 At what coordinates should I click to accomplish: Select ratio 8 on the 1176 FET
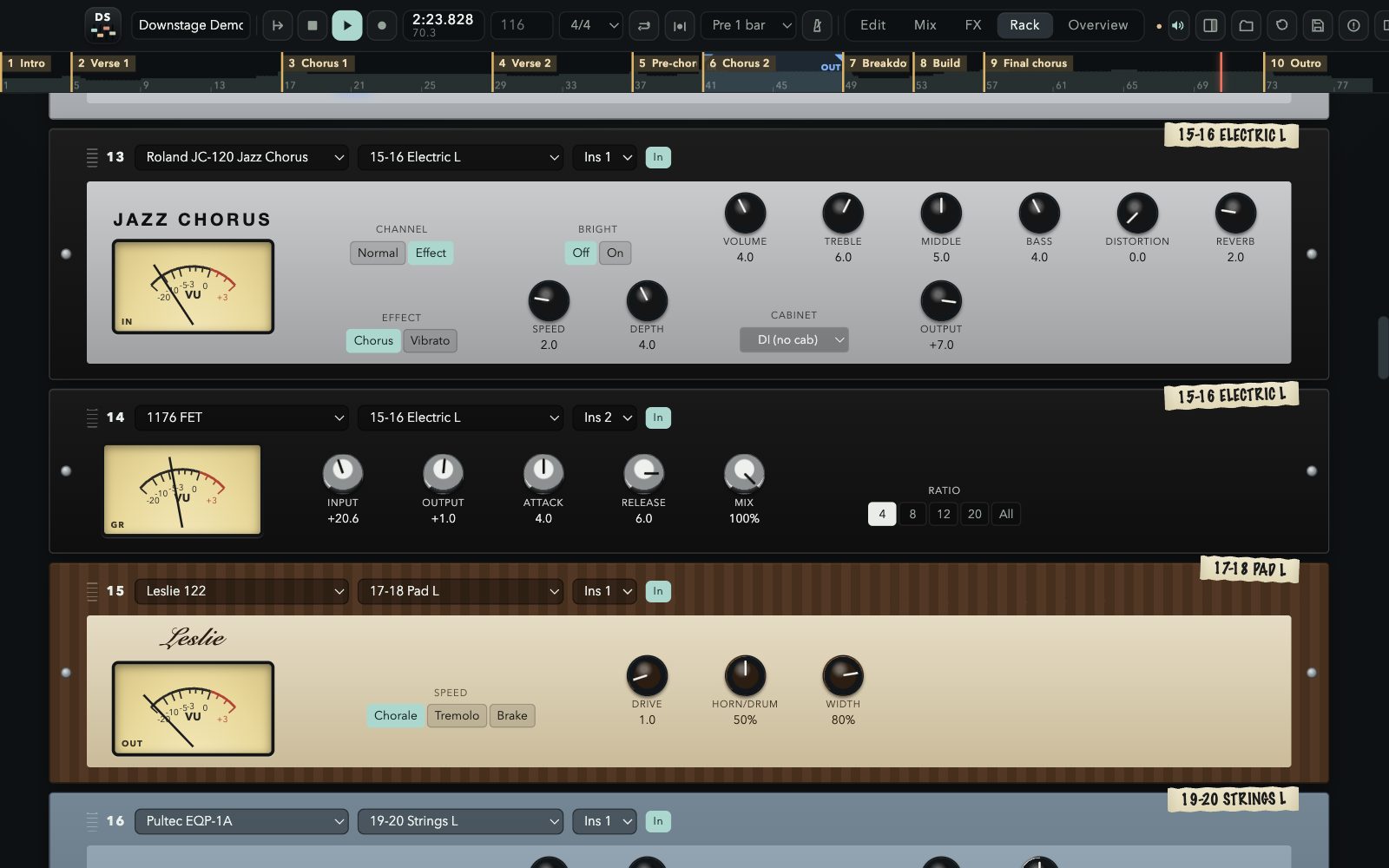(912, 514)
